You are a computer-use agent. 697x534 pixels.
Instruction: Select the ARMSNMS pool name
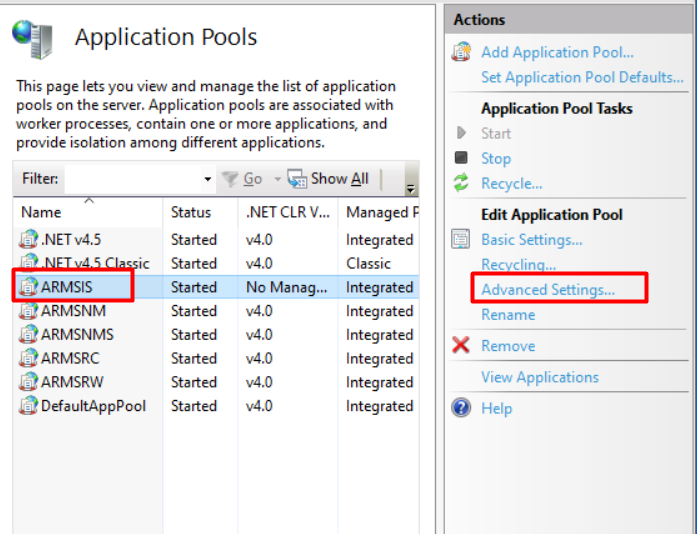(77, 334)
